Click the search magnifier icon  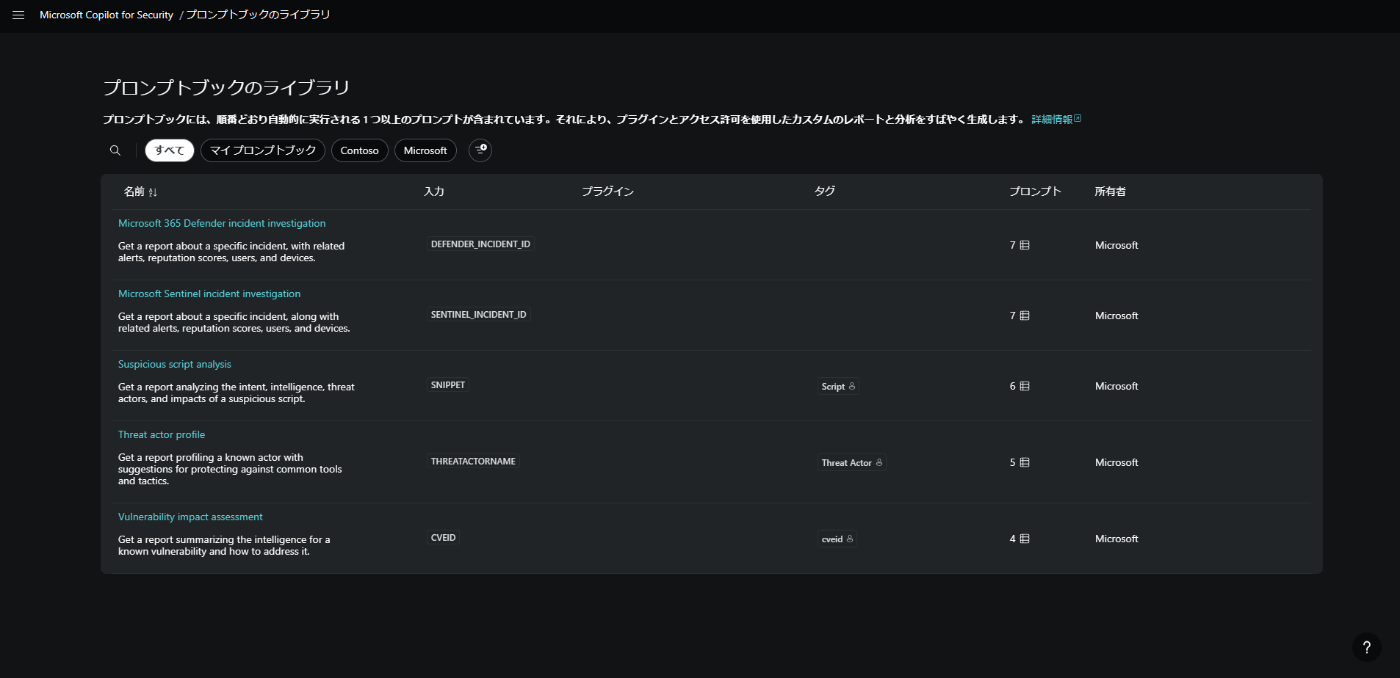[115, 150]
